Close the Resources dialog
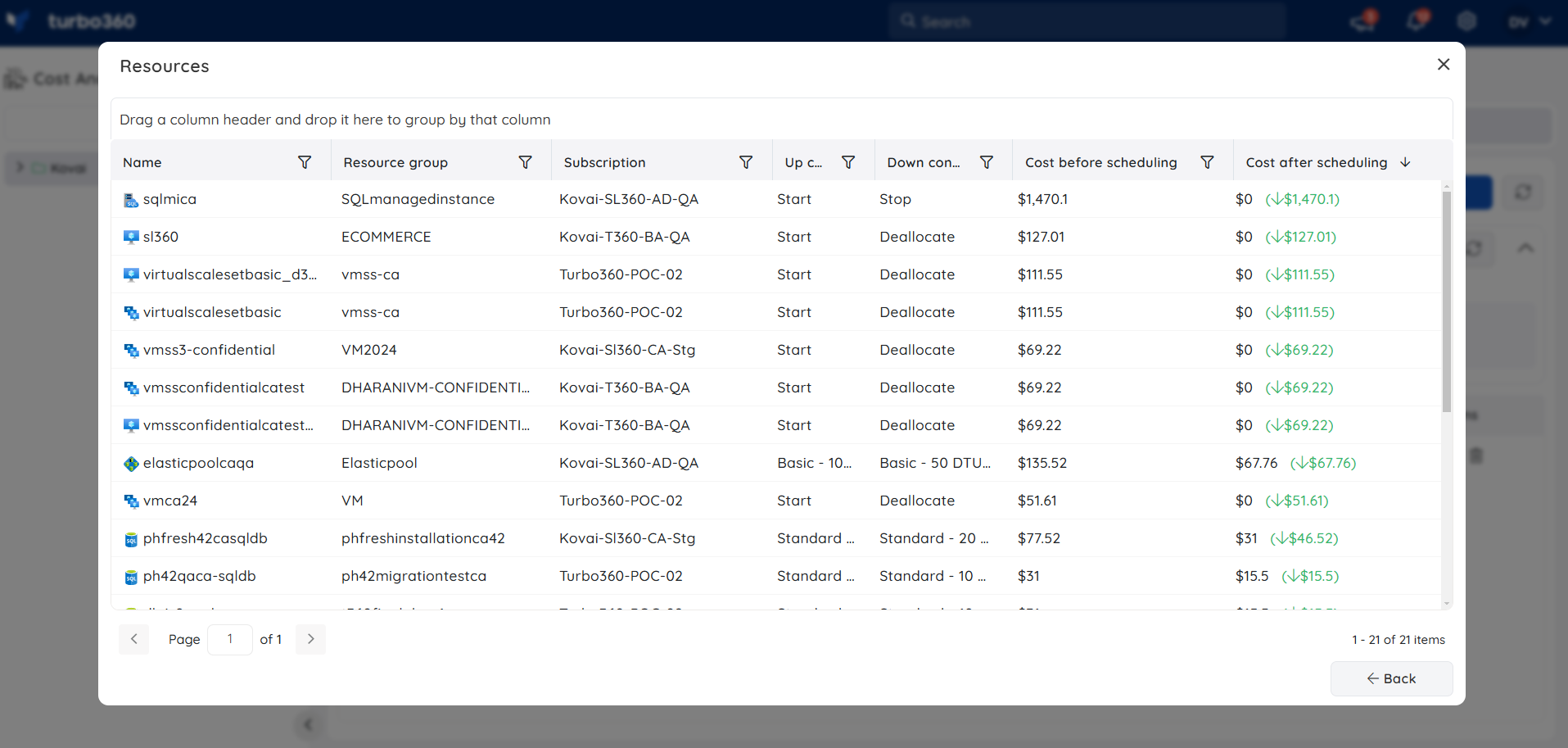The image size is (1568, 748). [x=1444, y=64]
